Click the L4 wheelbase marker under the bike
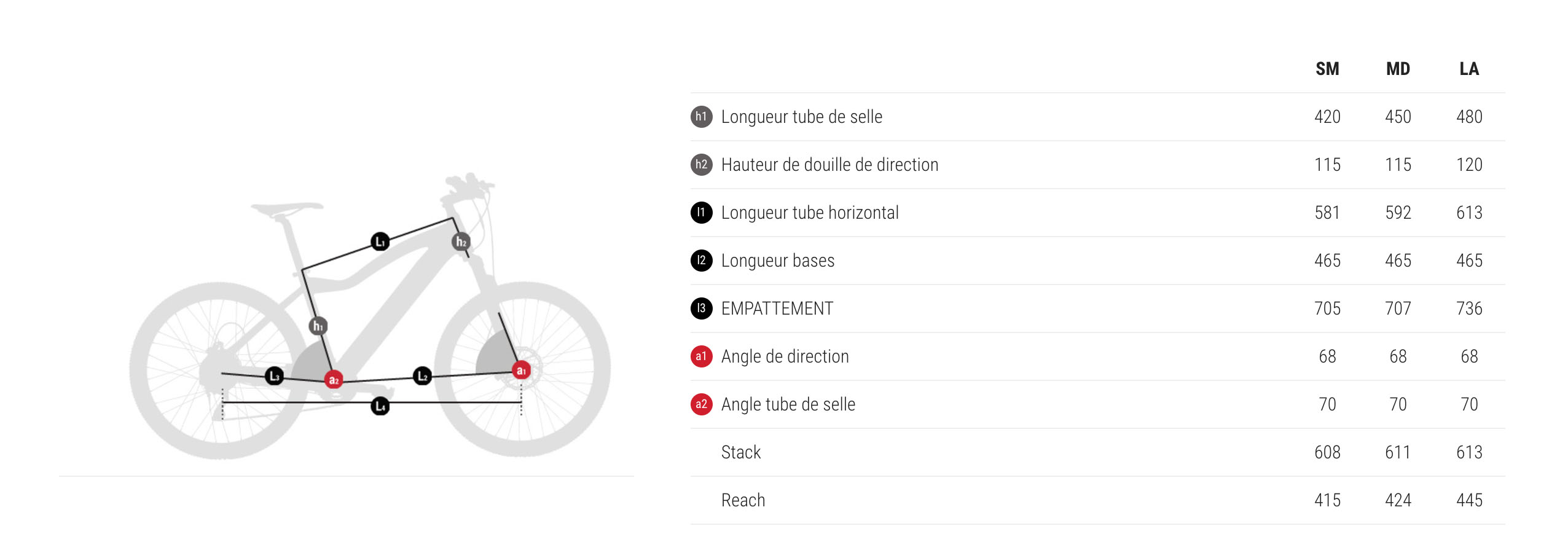 click(x=380, y=406)
